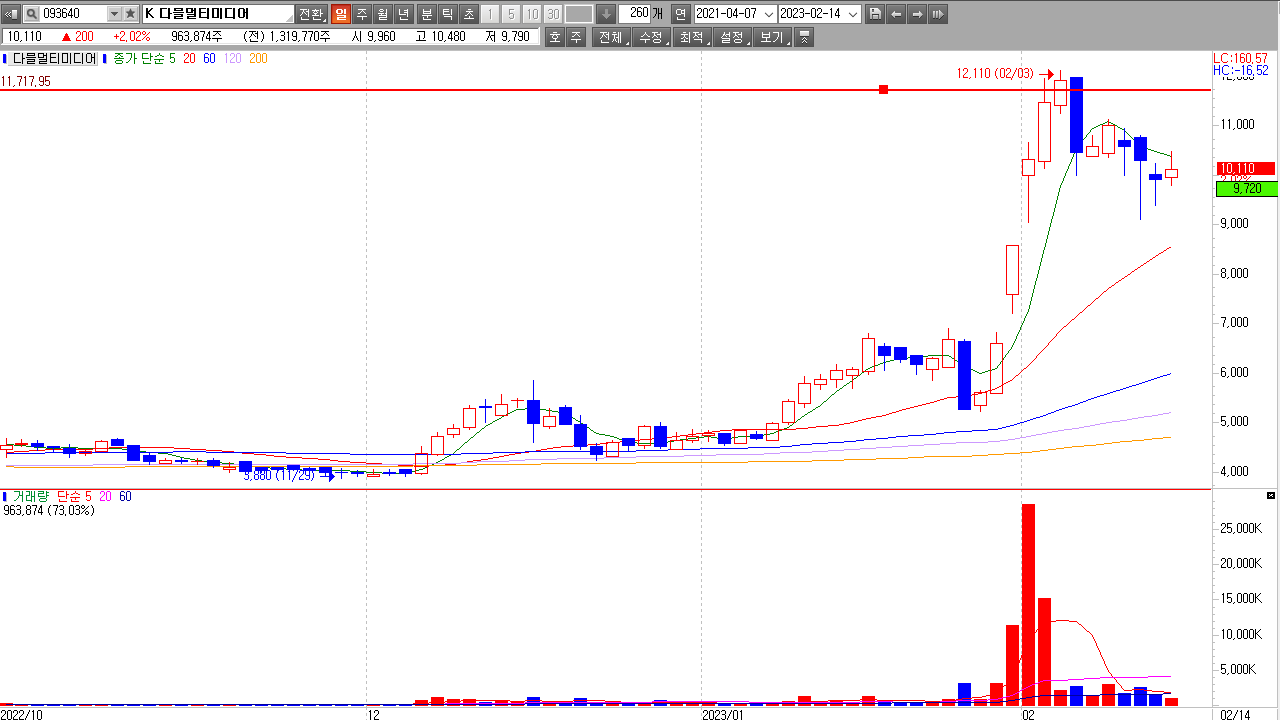This screenshot has height=720, width=1280.
Task: Select the 틱 tick chart period
Action: (x=448, y=14)
